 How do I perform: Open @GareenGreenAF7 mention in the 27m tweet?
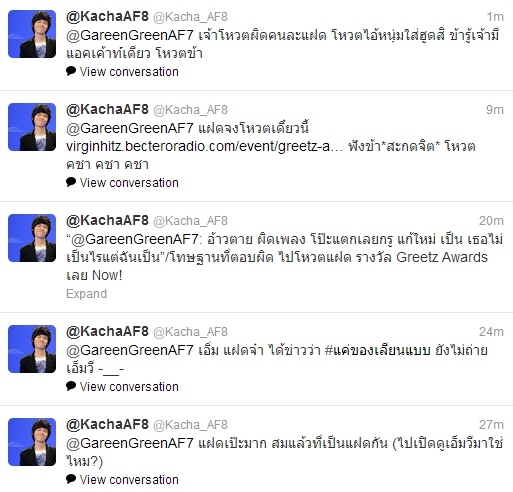click(x=130, y=443)
